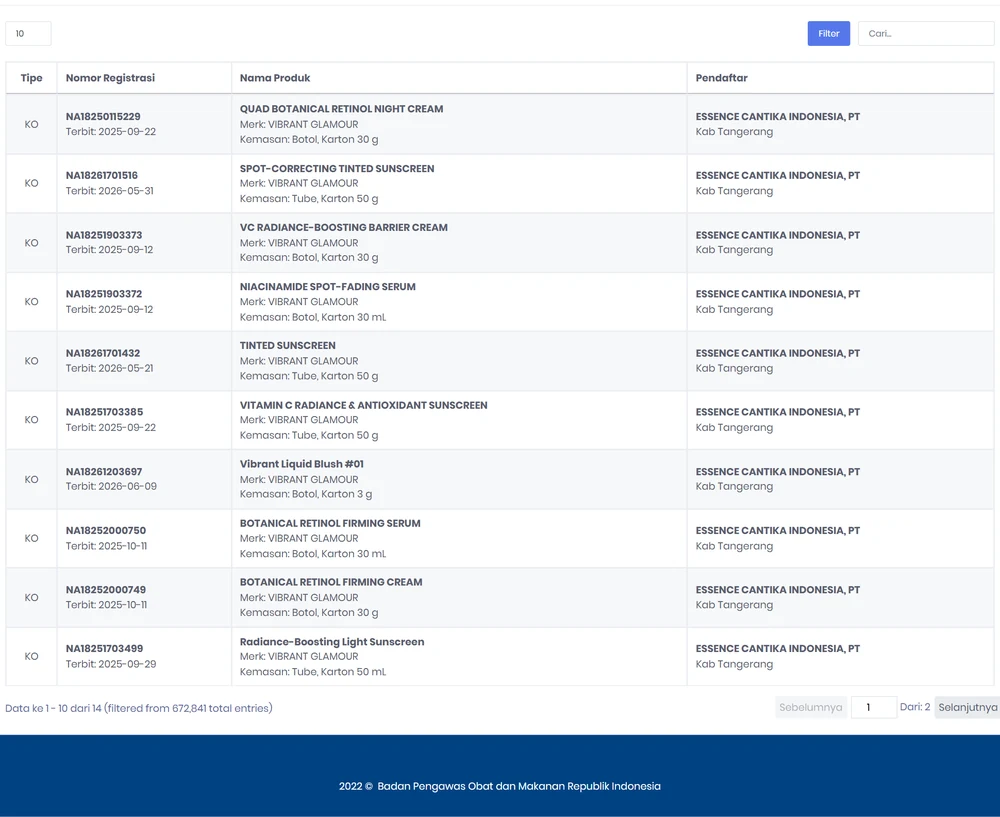The width and height of the screenshot is (1000, 817).
Task: Open Vibrant Liquid Blush #01 product
Action: click(302, 464)
